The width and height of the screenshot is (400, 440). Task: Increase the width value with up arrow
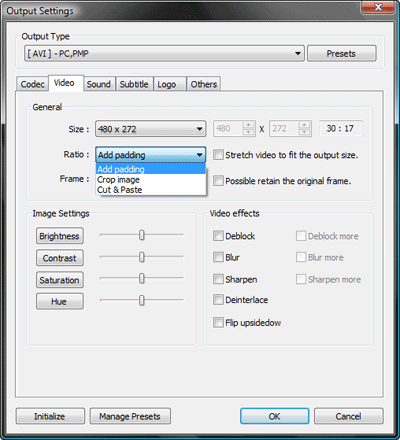(248, 125)
